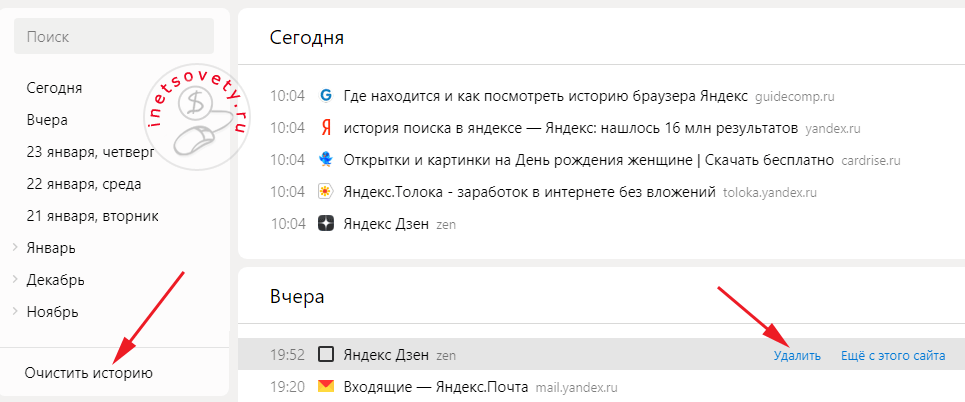Open the Яндекс.Толока history entry
Screen dimensions: 965x402
[529, 192]
